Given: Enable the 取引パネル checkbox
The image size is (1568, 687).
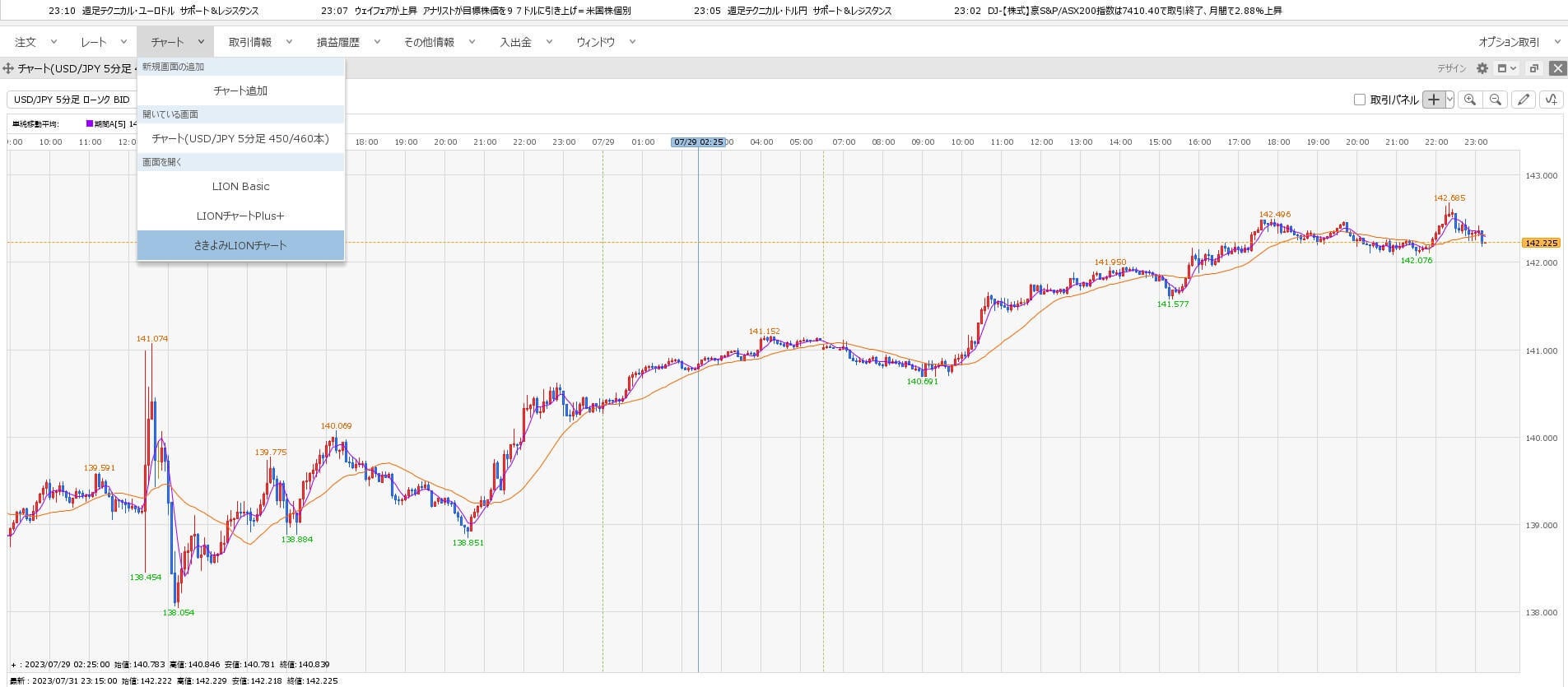Looking at the screenshot, I should coord(1360,100).
